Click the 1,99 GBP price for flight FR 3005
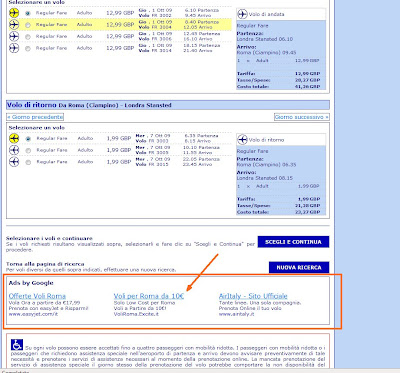This screenshot has width=400, height=373. click(x=119, y=150)
